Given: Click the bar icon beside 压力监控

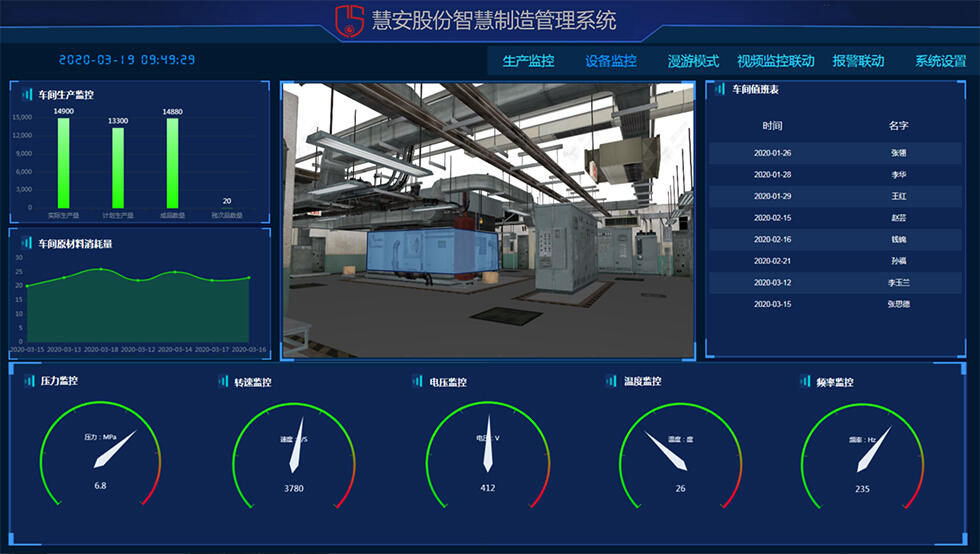Looking at the screenshot, I should [x=29, y=381].
